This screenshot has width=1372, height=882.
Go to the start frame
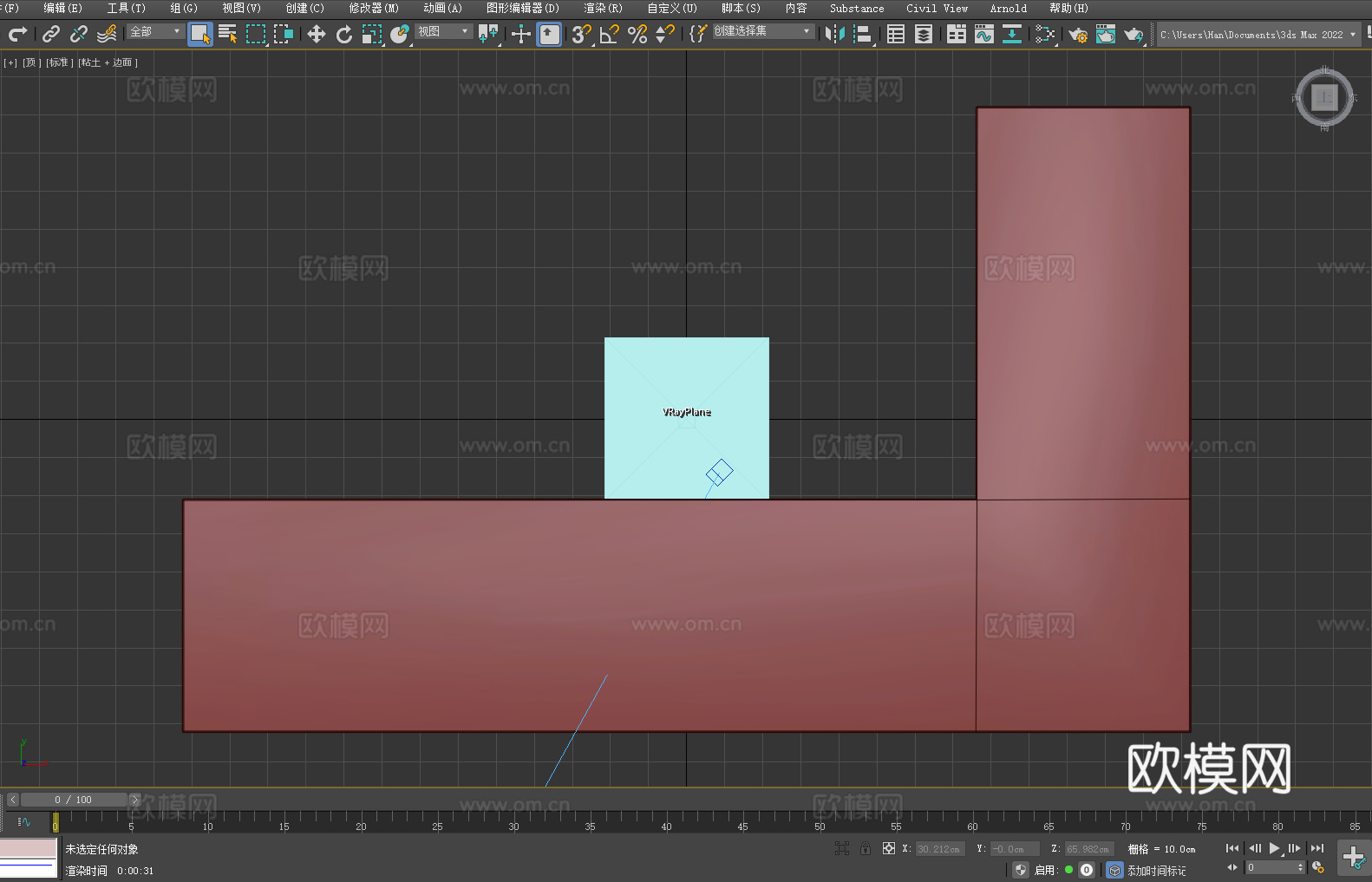tap(1232, 848)
